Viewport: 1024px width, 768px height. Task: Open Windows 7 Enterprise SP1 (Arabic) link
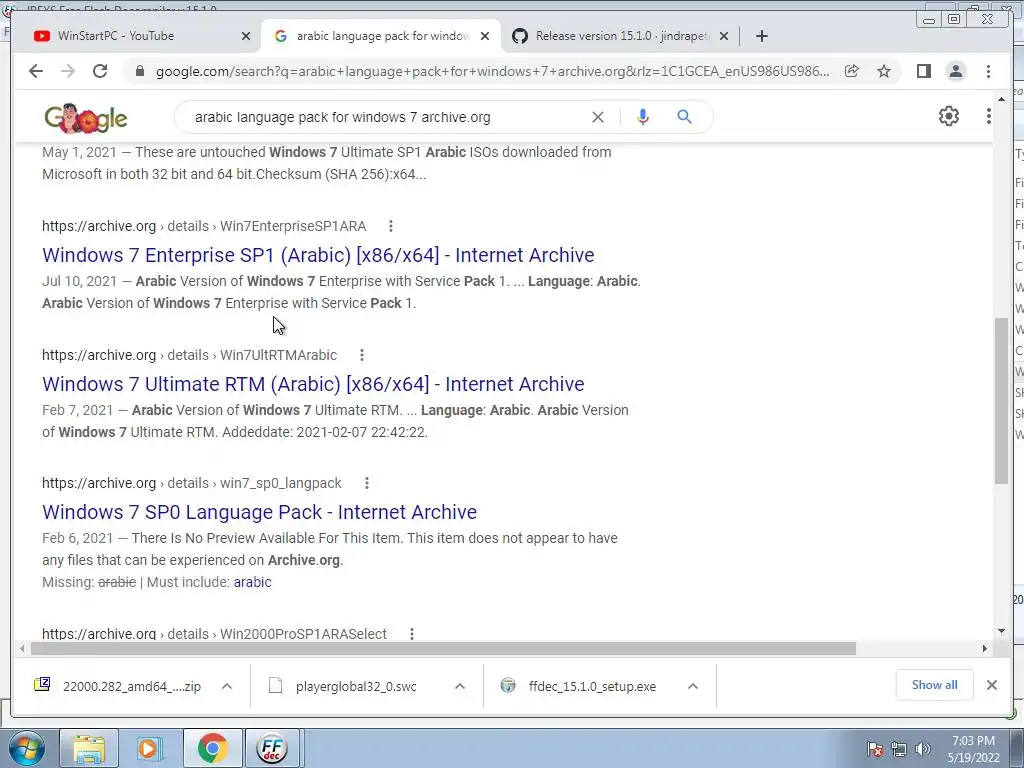[x=318, y=255]
